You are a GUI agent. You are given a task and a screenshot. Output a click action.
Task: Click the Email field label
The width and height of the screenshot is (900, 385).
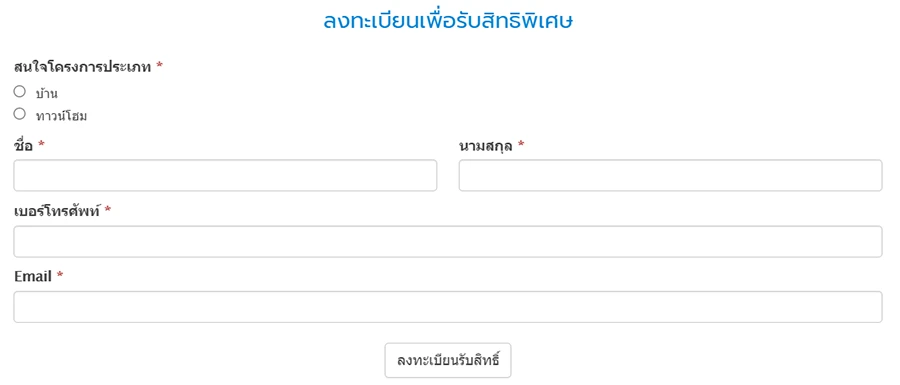coord(33,277)
